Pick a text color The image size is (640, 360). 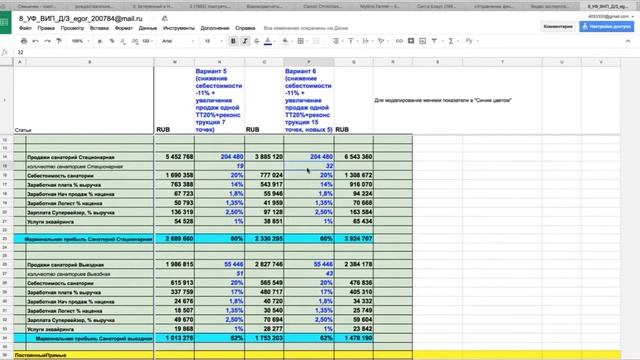click(x=268, y=41)
